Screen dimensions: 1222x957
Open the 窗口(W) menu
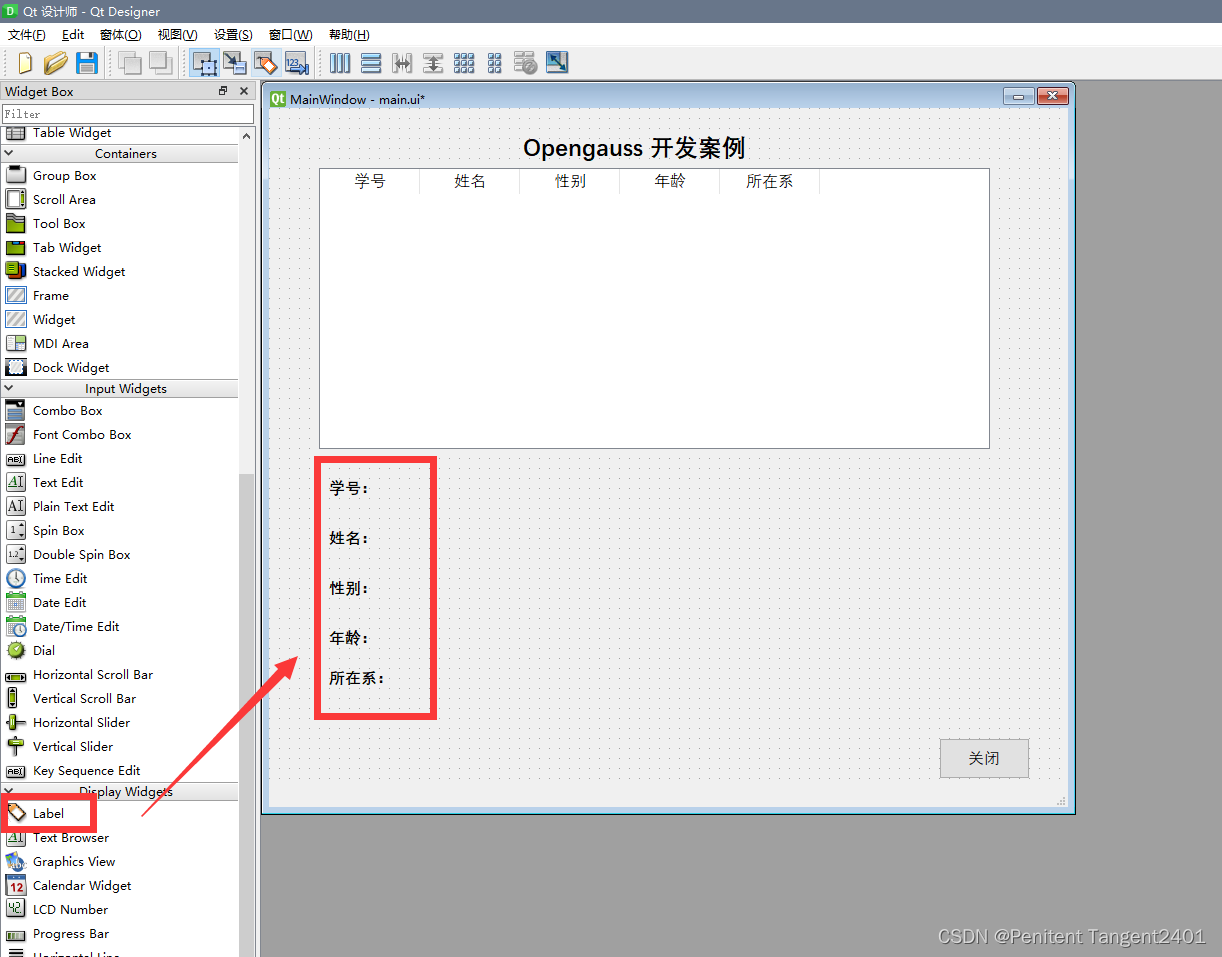[x=291, y=35]
